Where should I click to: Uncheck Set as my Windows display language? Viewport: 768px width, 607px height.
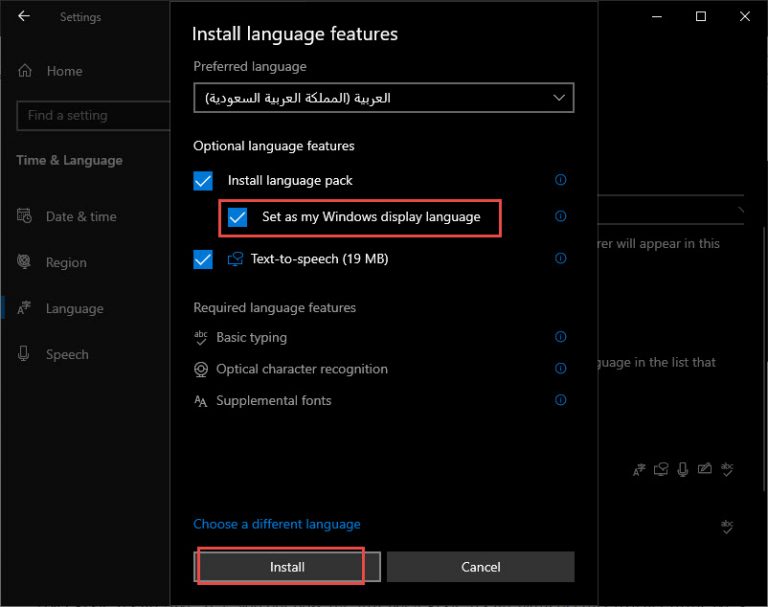[x=237, y=217]
